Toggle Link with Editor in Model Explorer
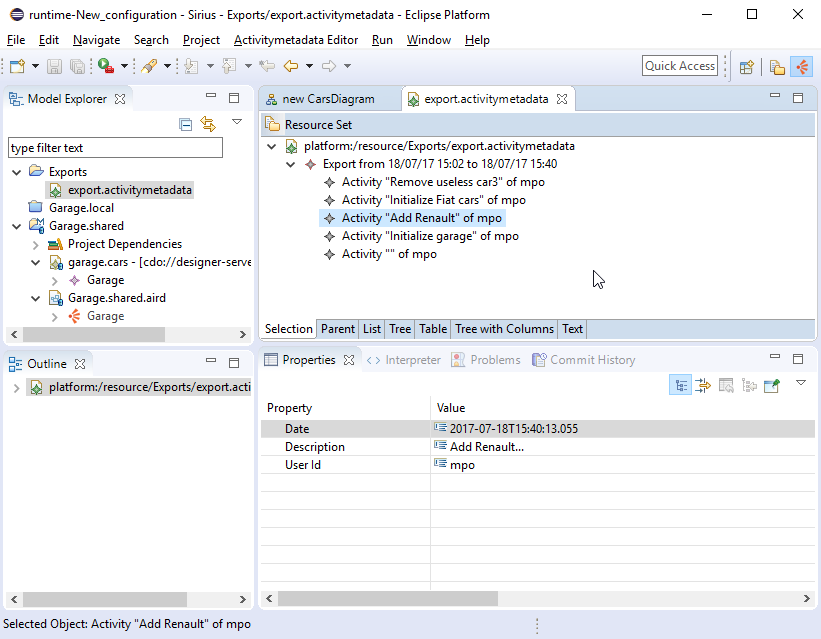 (x=208, y=124)
